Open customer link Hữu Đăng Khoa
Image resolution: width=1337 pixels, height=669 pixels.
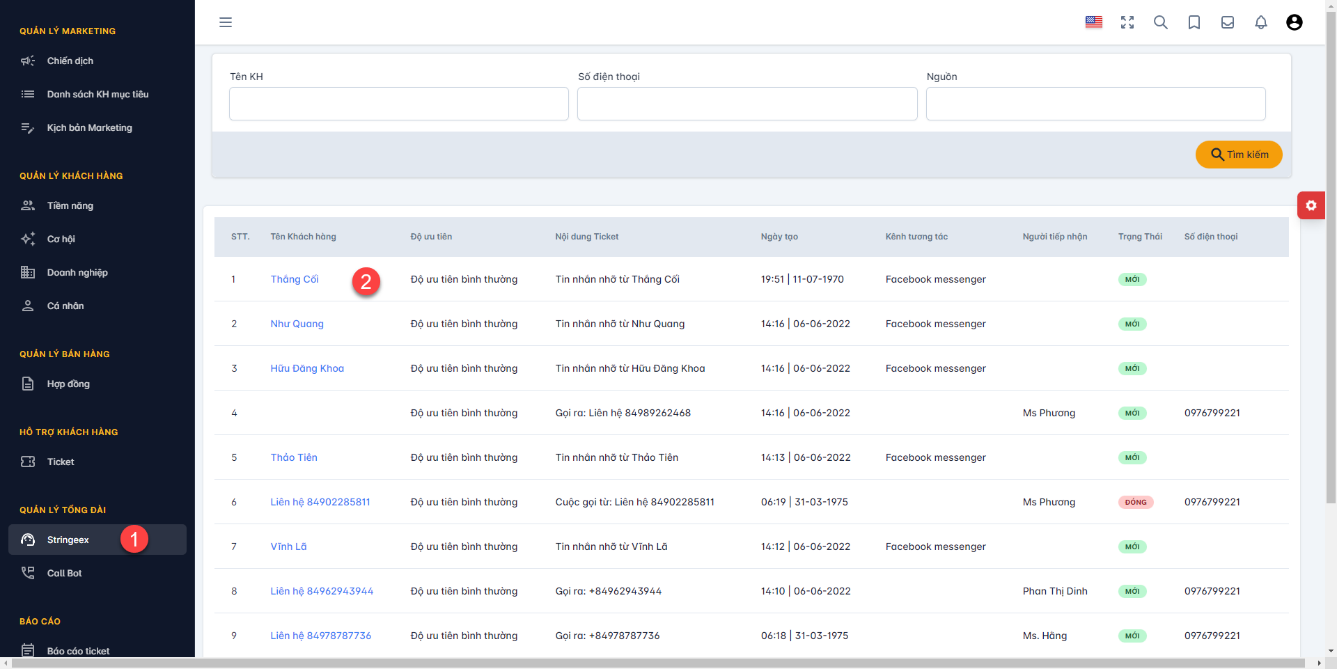(307, 368)
